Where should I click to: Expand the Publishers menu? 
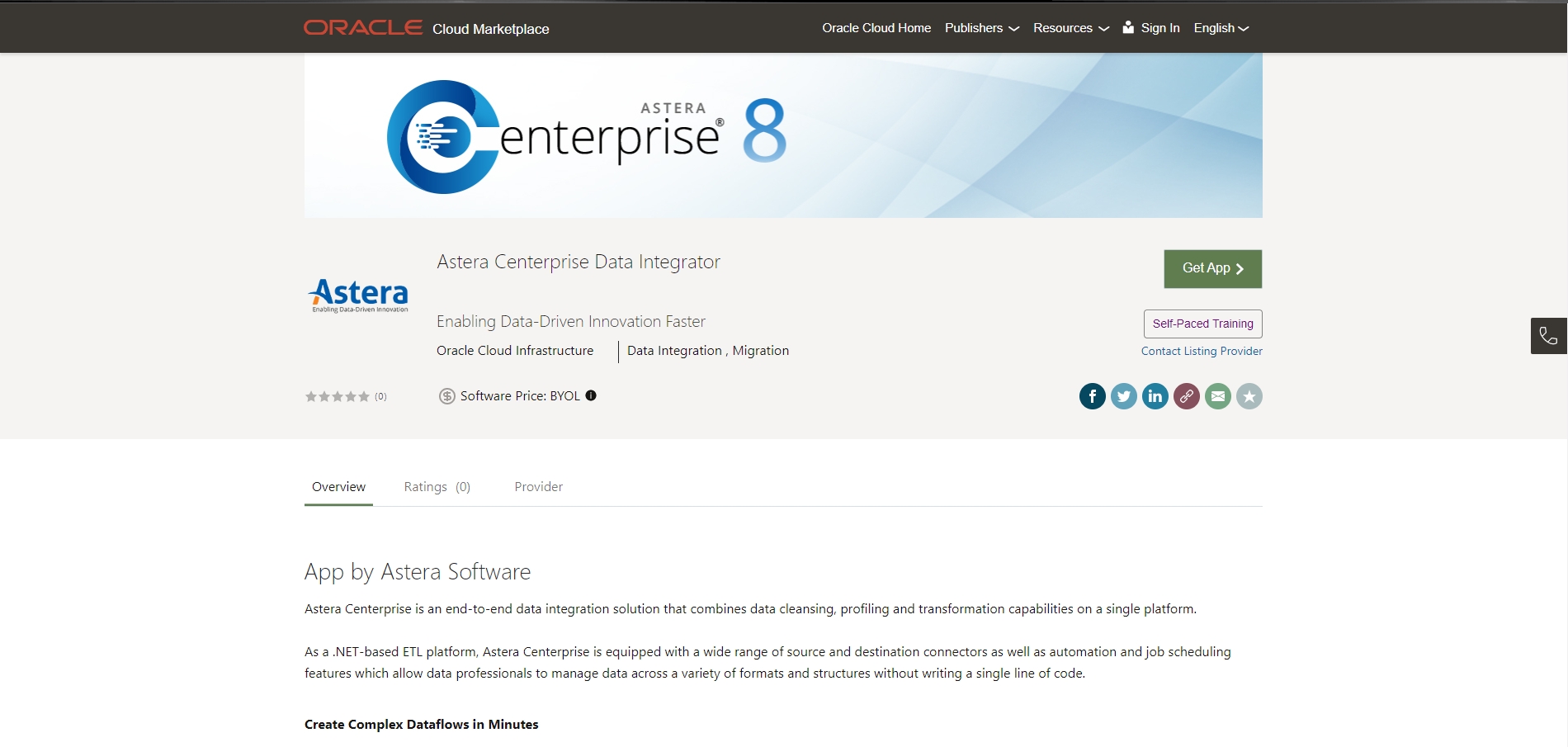pyautogui.click(x=982, y=28)
